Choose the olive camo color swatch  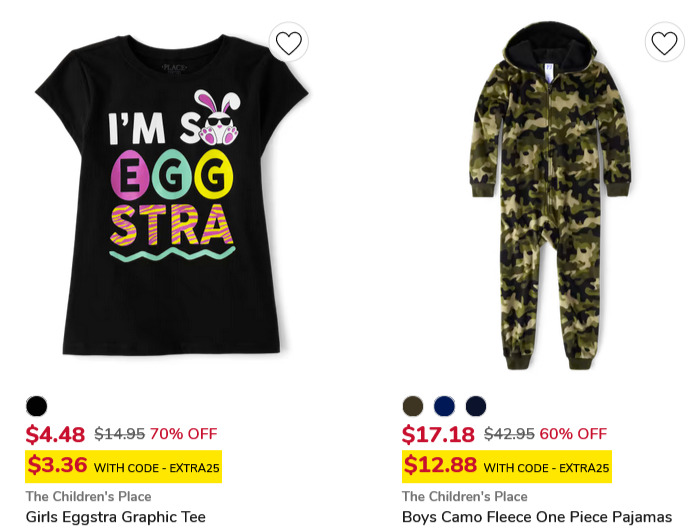click(x=413, y=406)
